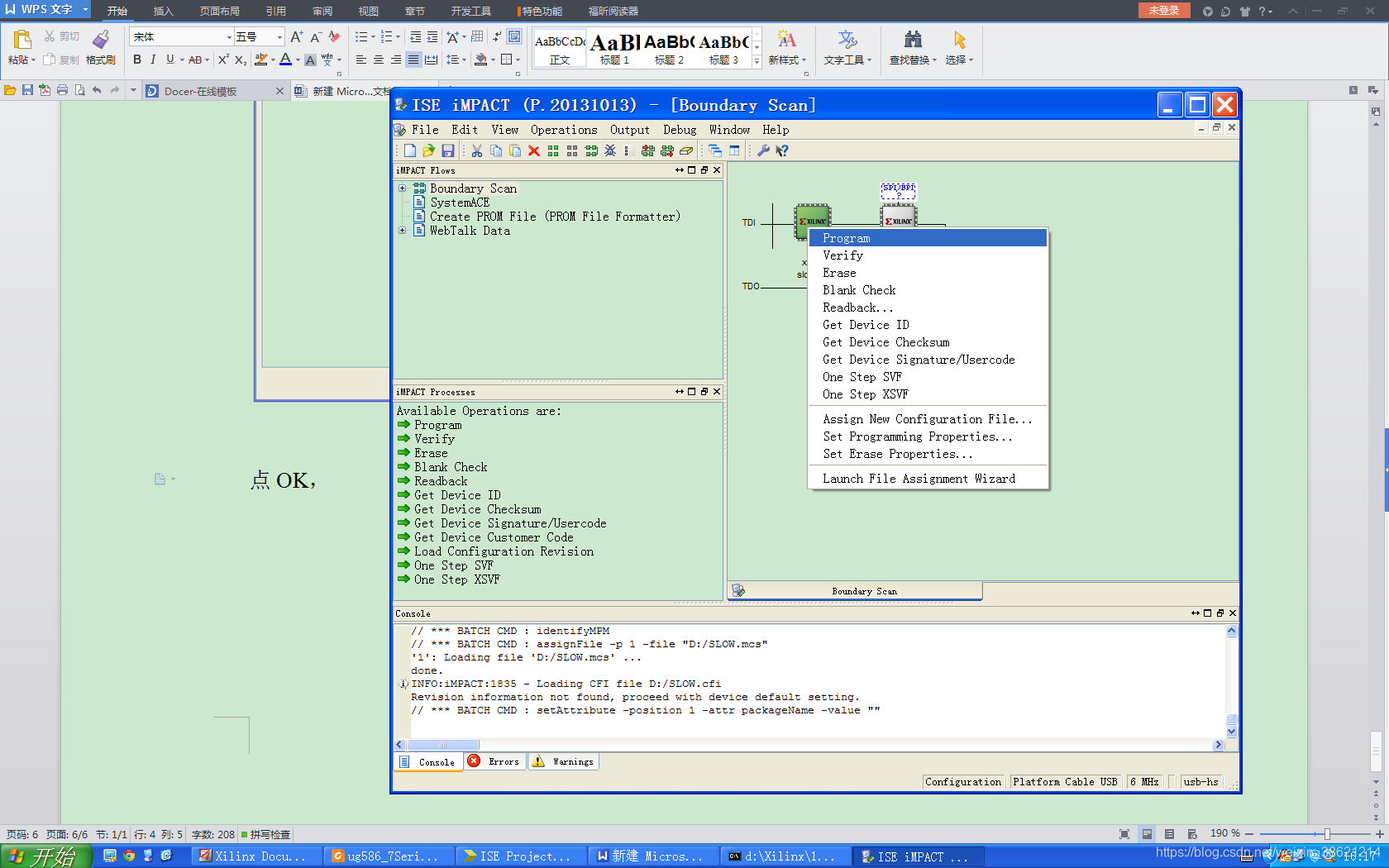
Task: Click the Save floppy icon in iMPACT toolbar
Action: 447,150
